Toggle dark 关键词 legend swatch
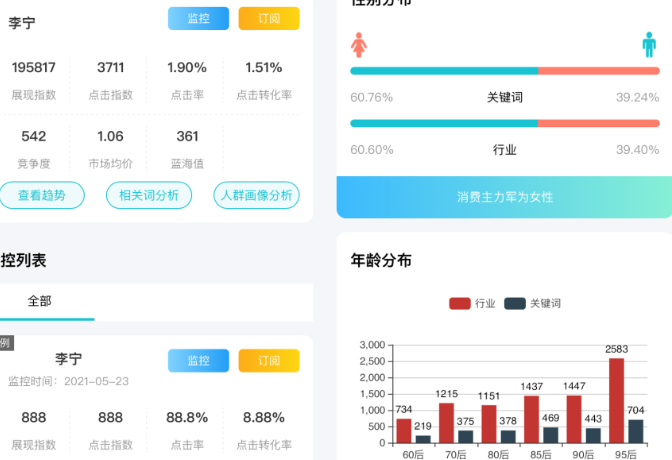672x460 pixels. 515,304
